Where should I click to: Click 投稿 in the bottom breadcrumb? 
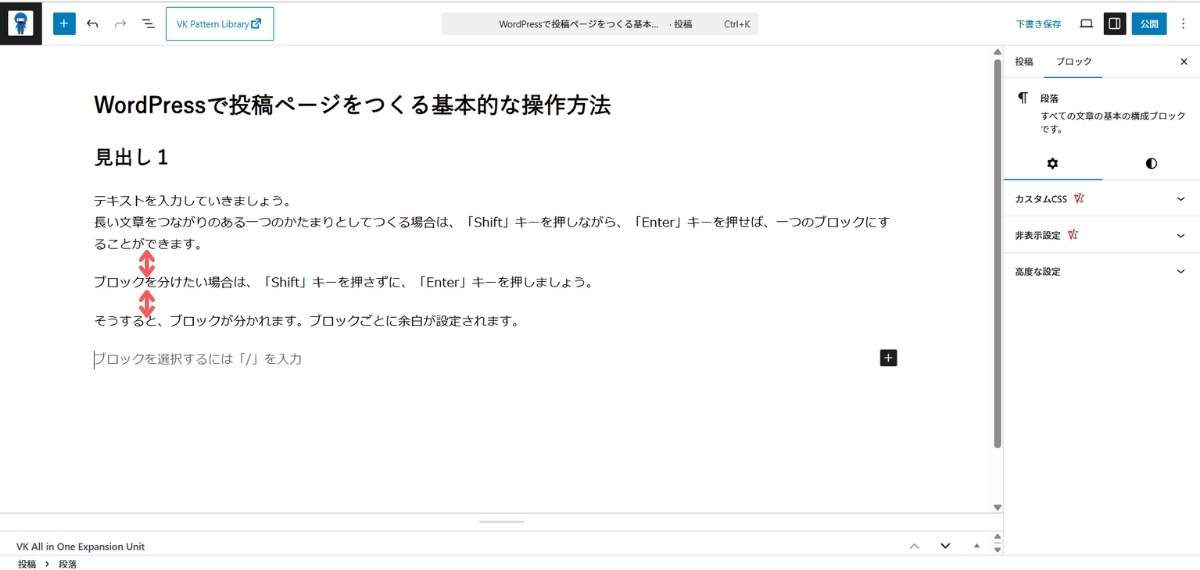(27, 564)
